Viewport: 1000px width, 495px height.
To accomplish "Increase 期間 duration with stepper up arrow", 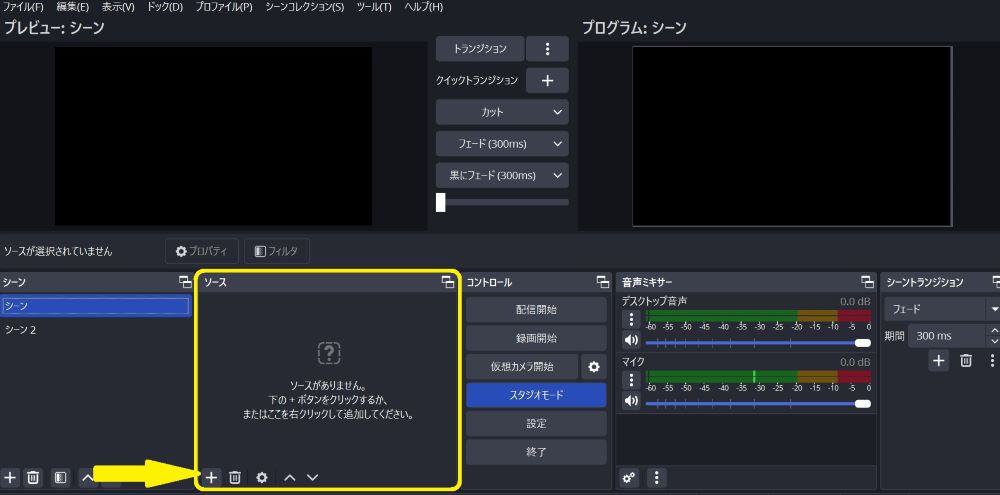I will (x=994, y=330).
